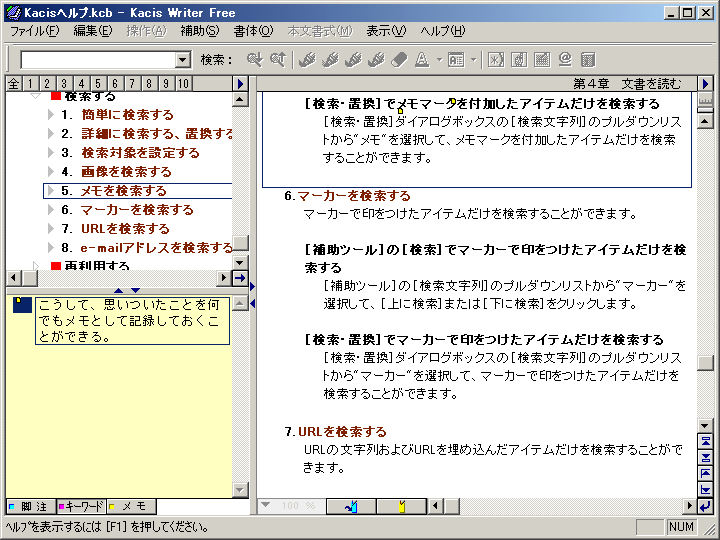Switch to the メモ tab

pos(131,506)
